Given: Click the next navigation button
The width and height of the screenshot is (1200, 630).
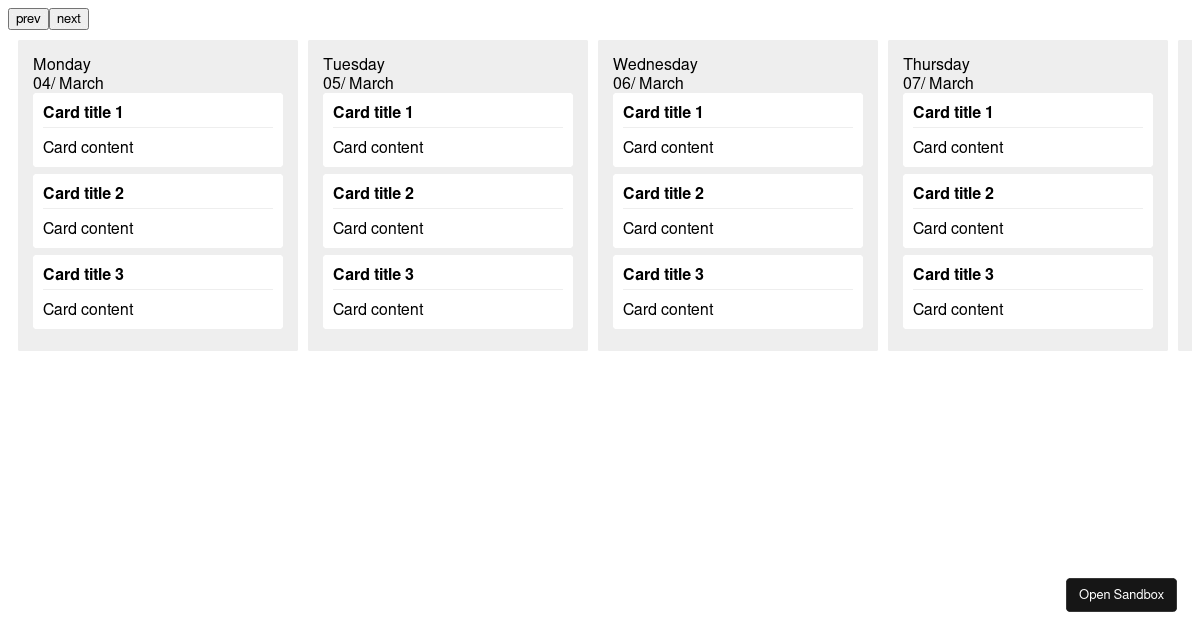Looking at the screenshot, I should point(68,18).
